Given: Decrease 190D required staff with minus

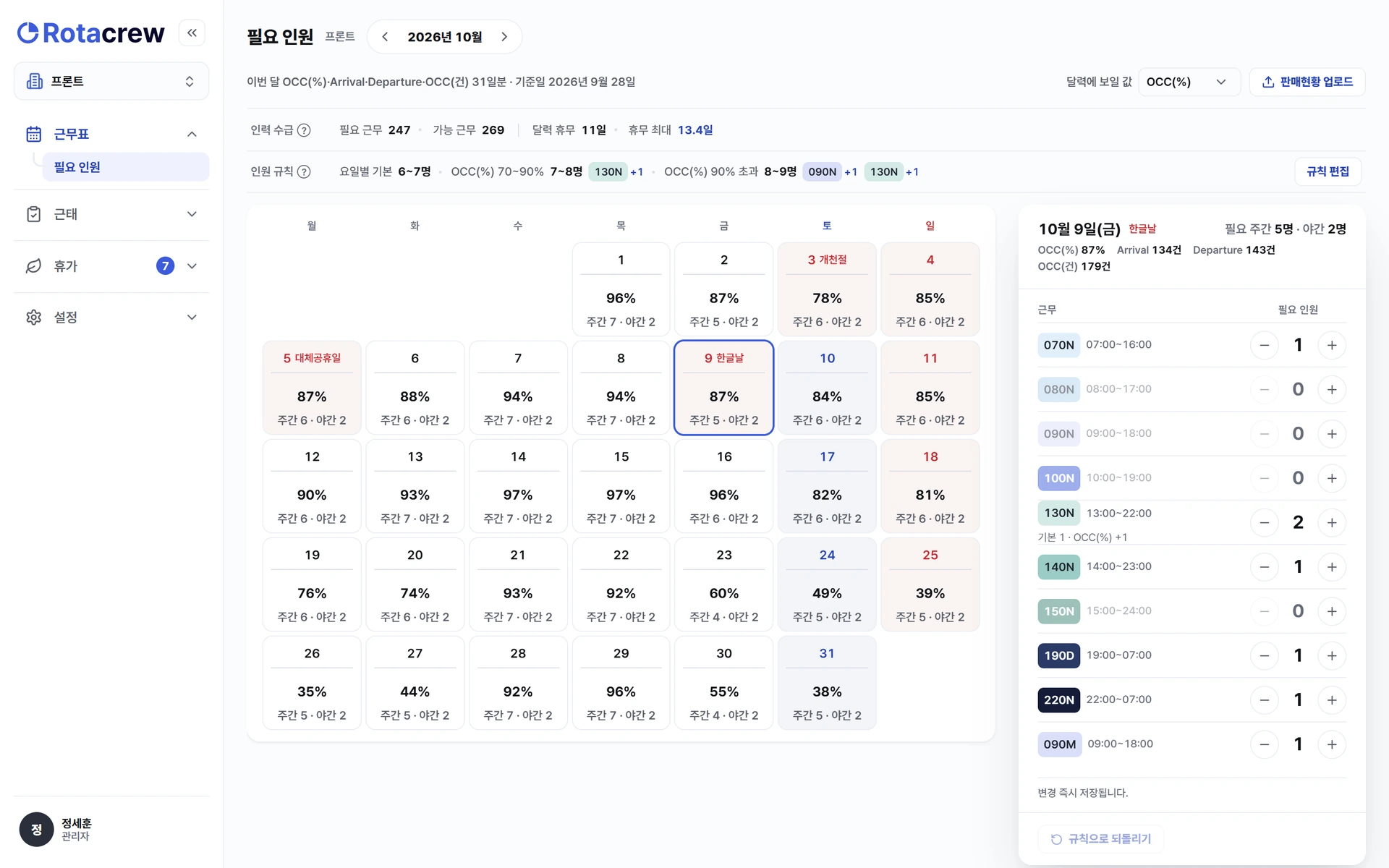Looking at the screenshot, I should (1265, 655).
